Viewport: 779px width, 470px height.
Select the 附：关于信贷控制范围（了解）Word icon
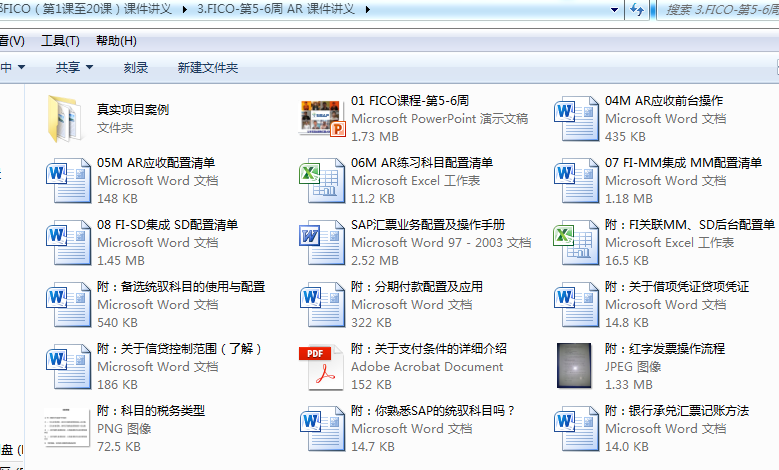[68, 367]
